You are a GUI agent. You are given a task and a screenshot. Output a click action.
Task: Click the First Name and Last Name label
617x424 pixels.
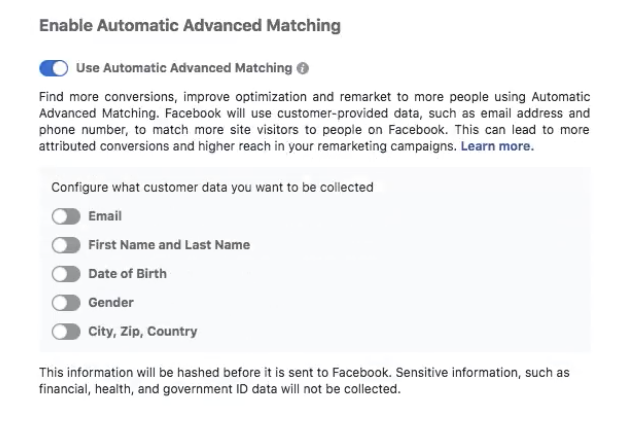click(x=169, y=245)
